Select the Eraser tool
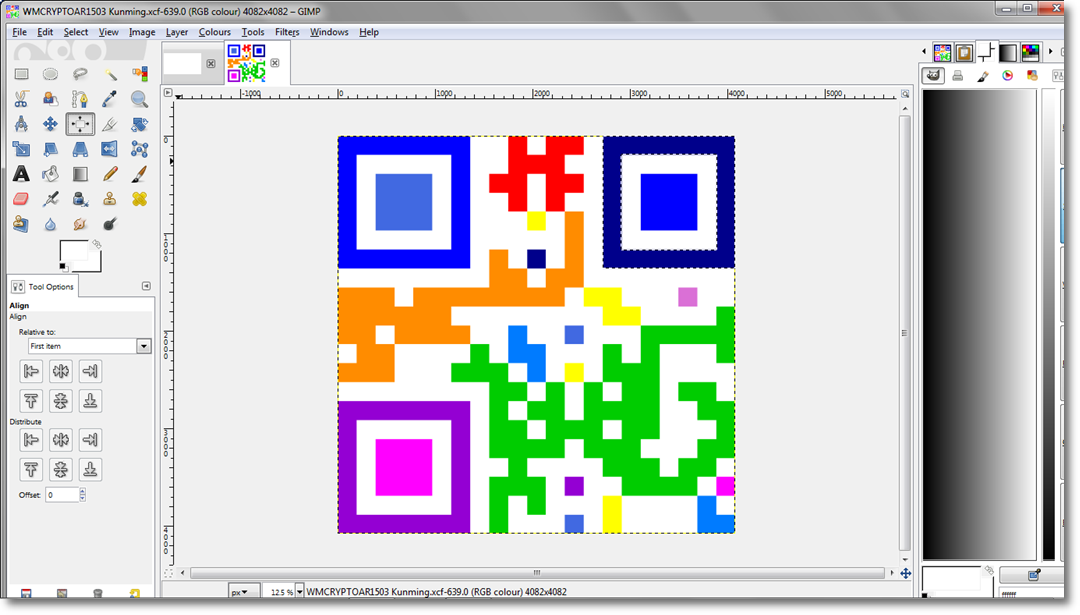 (21, 199)
